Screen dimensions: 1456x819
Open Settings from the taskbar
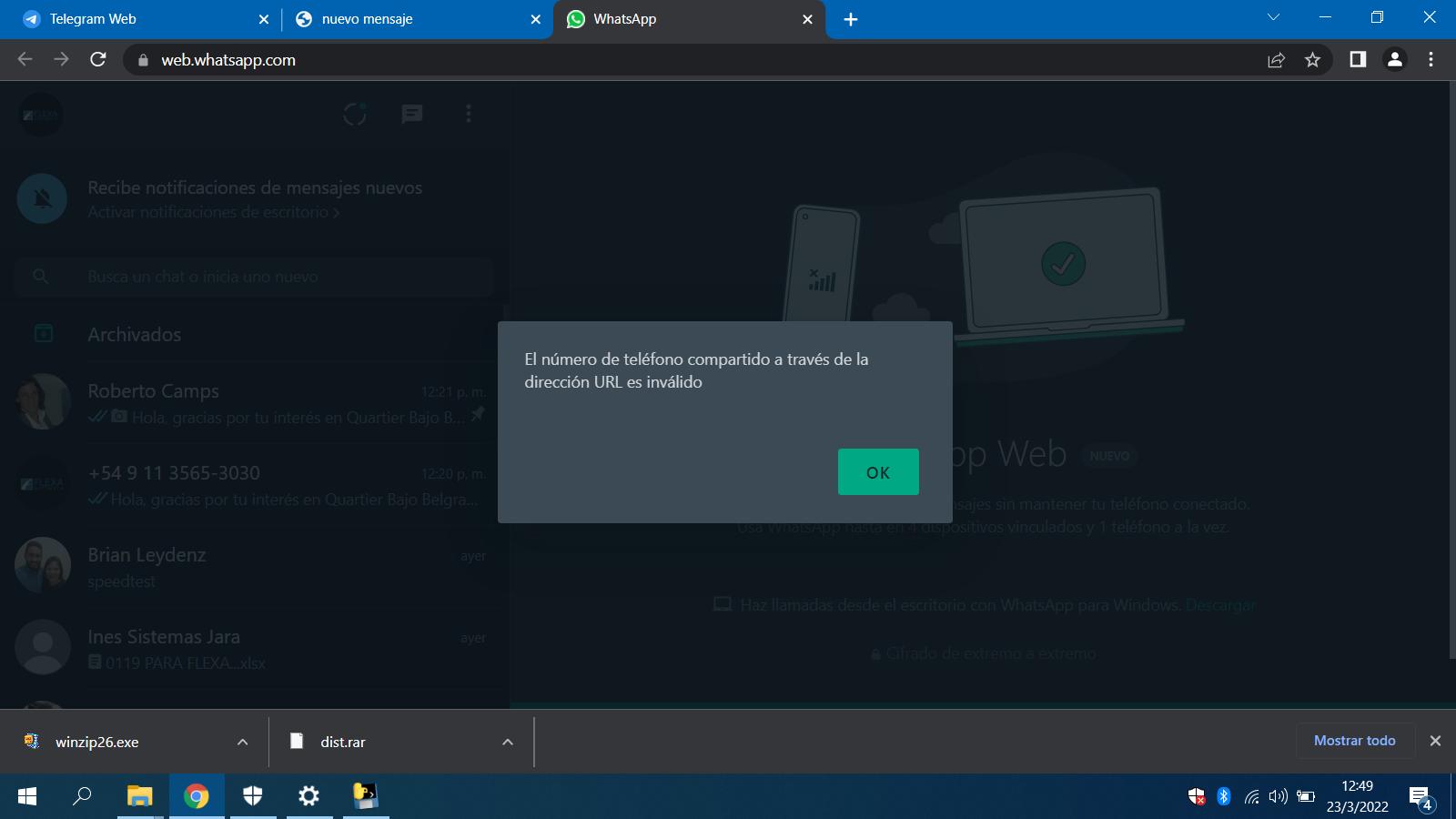click(x=309, y=796)
